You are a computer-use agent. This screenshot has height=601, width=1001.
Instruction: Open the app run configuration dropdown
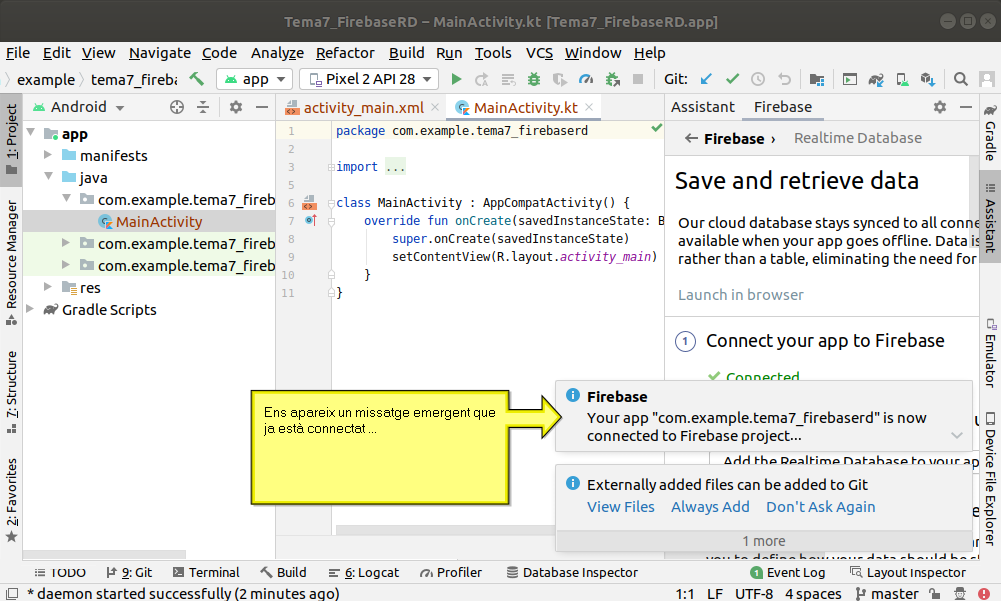coord(255,79)
